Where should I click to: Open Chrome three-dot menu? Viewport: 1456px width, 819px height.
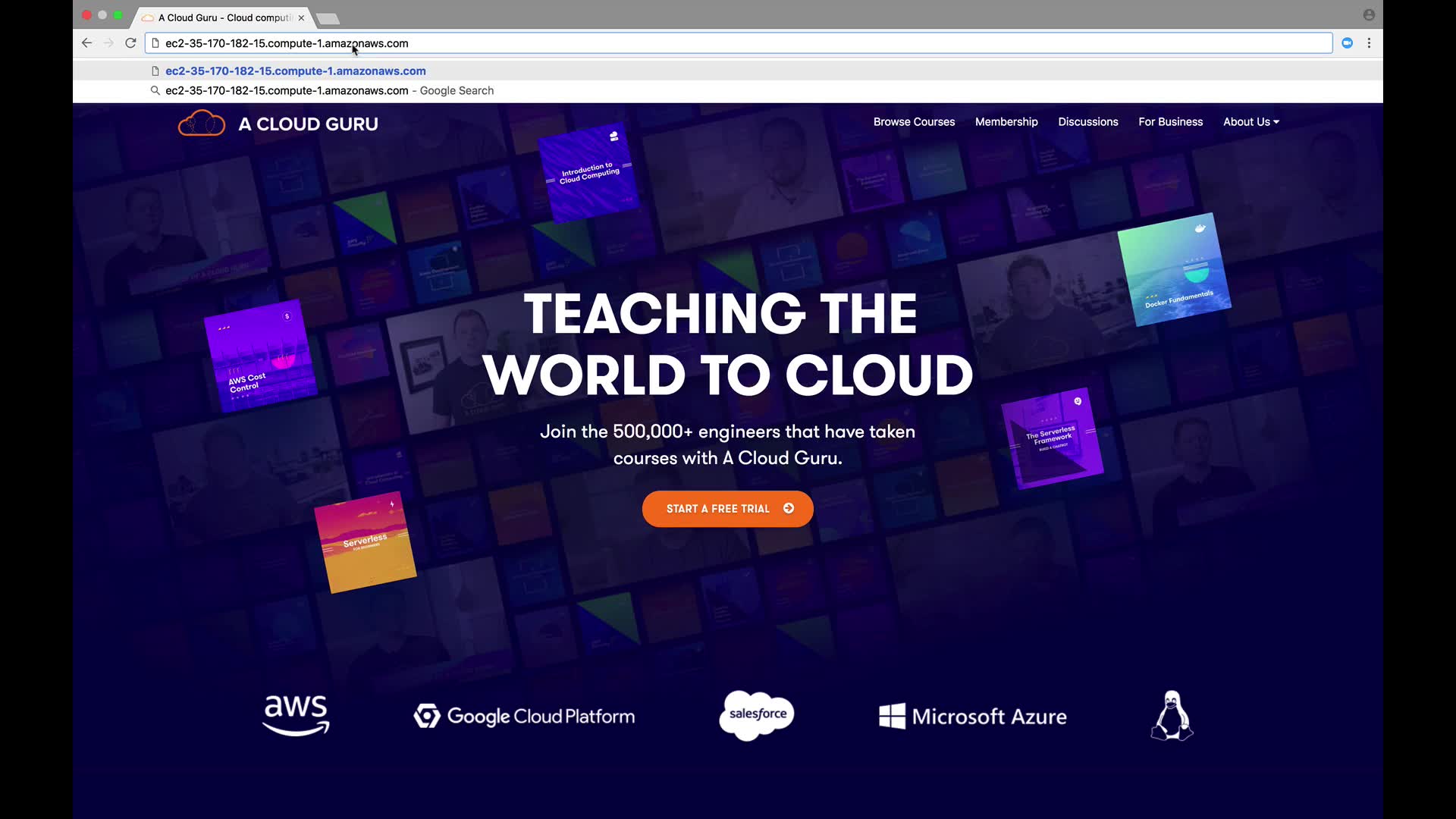pyautogui.click(x=1369, y=43)
